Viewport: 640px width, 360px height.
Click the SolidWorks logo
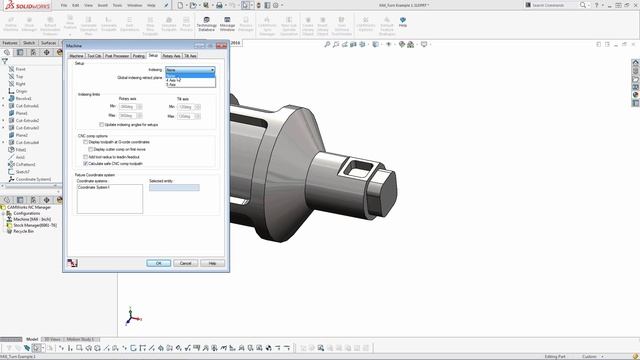coord(28,6)
